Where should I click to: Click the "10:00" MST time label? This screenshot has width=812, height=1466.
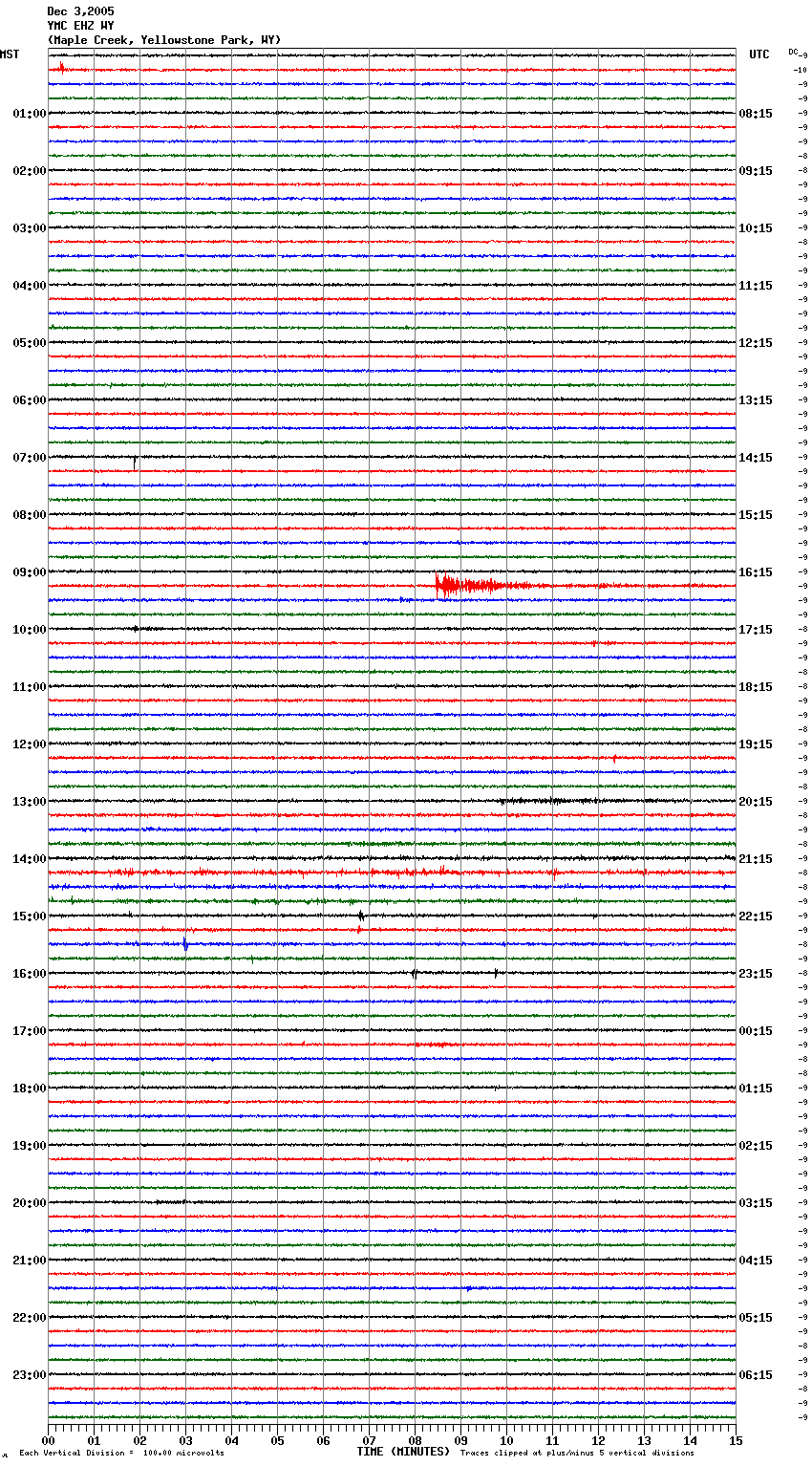point(30,630)
